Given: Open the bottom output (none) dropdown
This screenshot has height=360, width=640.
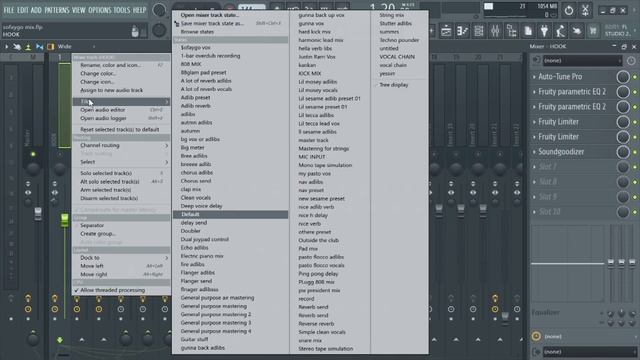Looking at the screenshot, I should [x=589, y=351].
